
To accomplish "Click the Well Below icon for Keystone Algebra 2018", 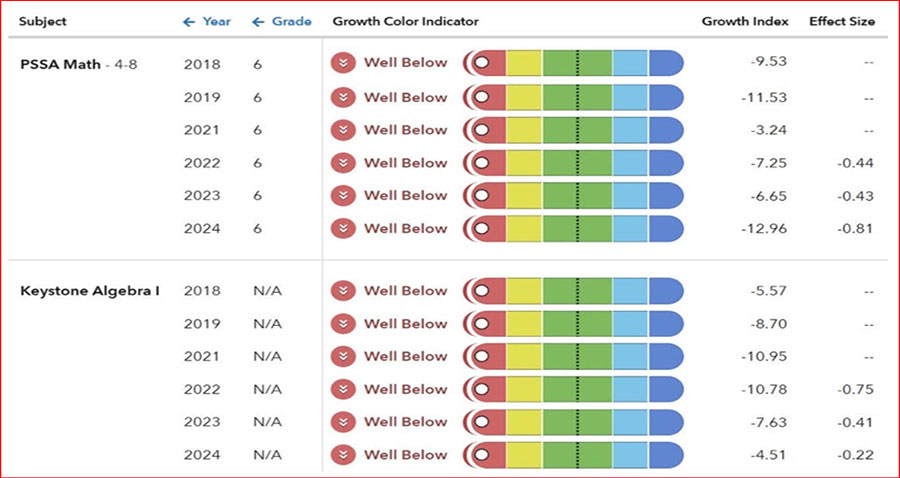I will point(344,291).
